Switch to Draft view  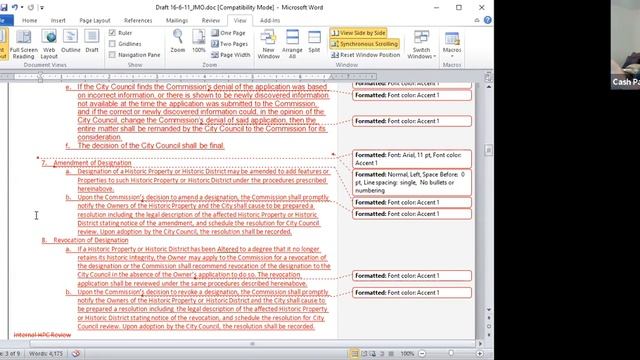tap(92, 42)
